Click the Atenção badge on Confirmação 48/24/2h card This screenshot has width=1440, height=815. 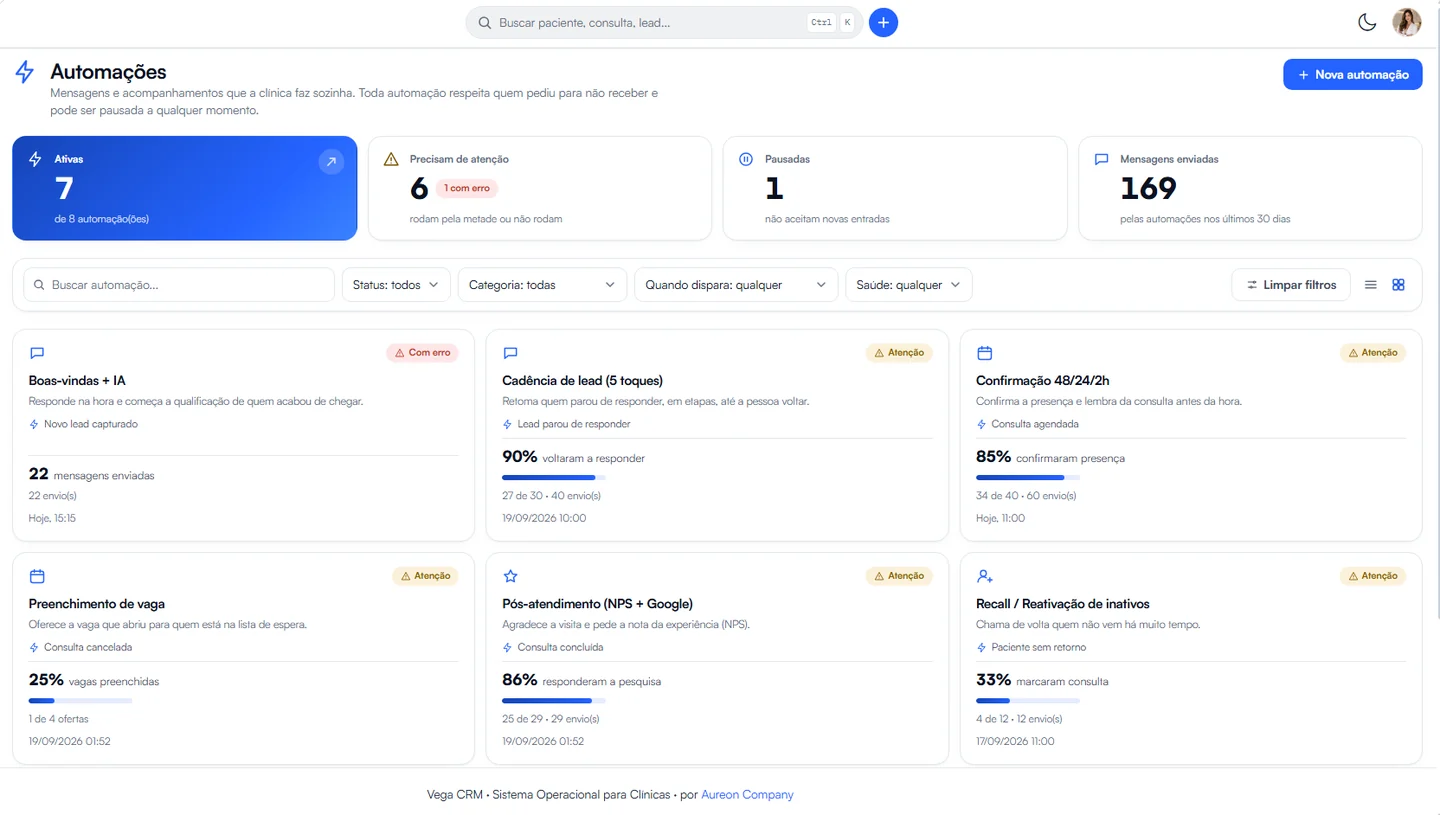(1373, 353)
